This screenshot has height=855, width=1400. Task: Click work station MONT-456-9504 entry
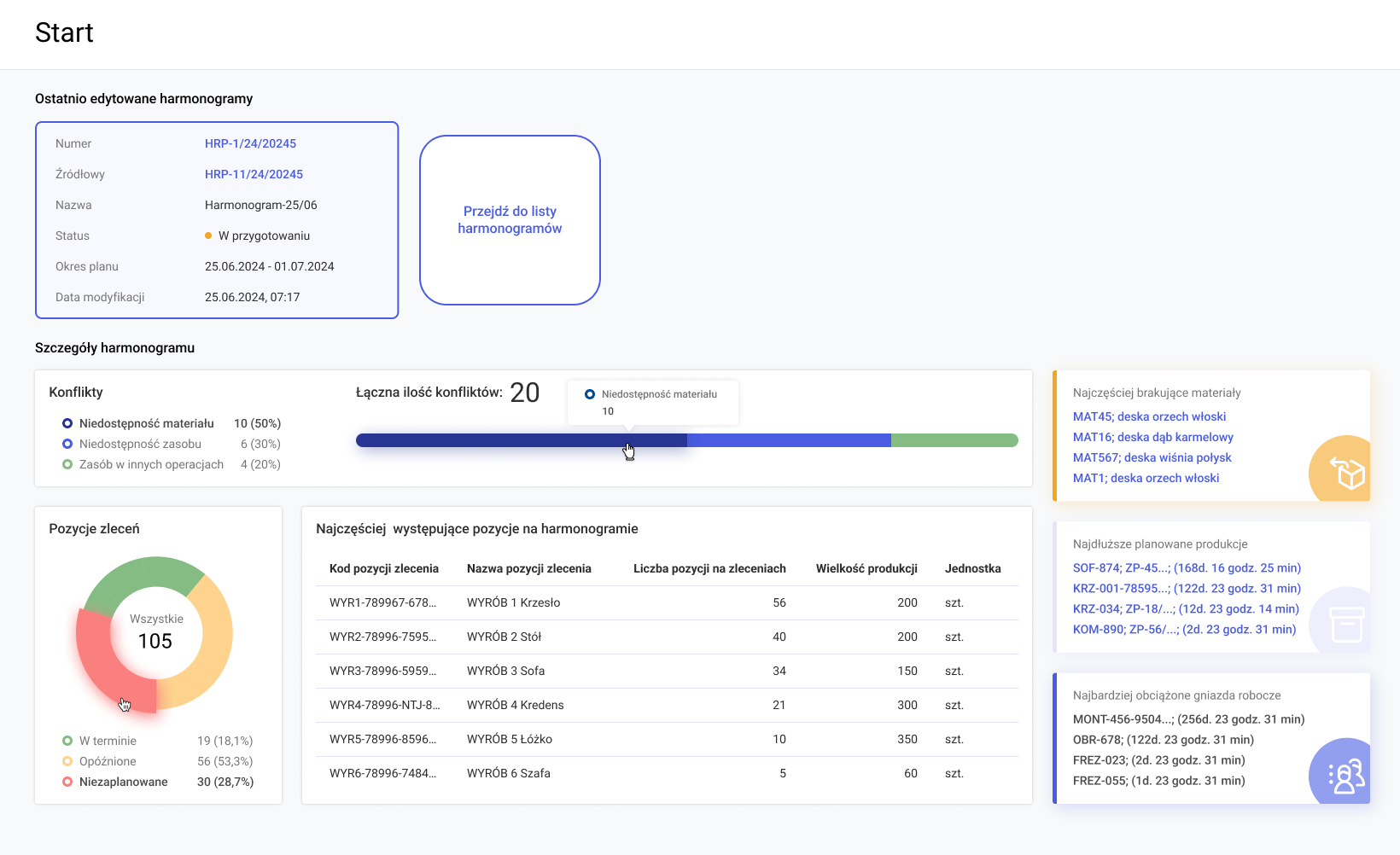point(1188,719)
